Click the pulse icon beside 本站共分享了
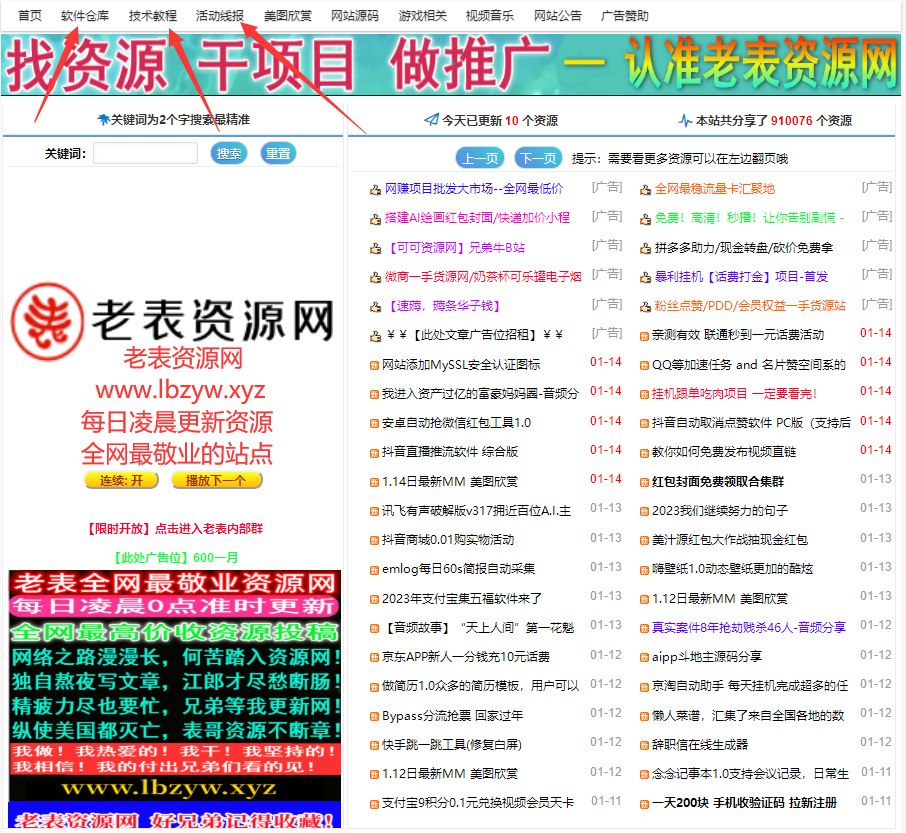 (x=685, y=120)
